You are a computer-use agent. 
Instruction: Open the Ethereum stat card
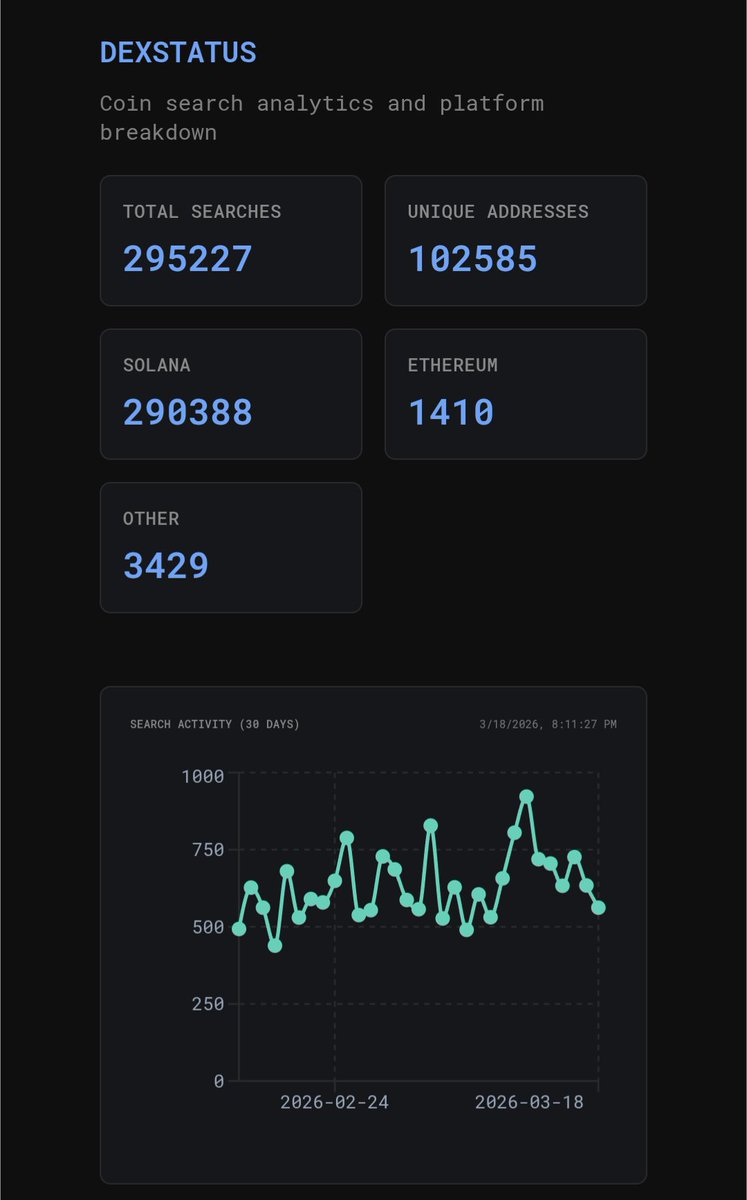click(x=516, y=394)
